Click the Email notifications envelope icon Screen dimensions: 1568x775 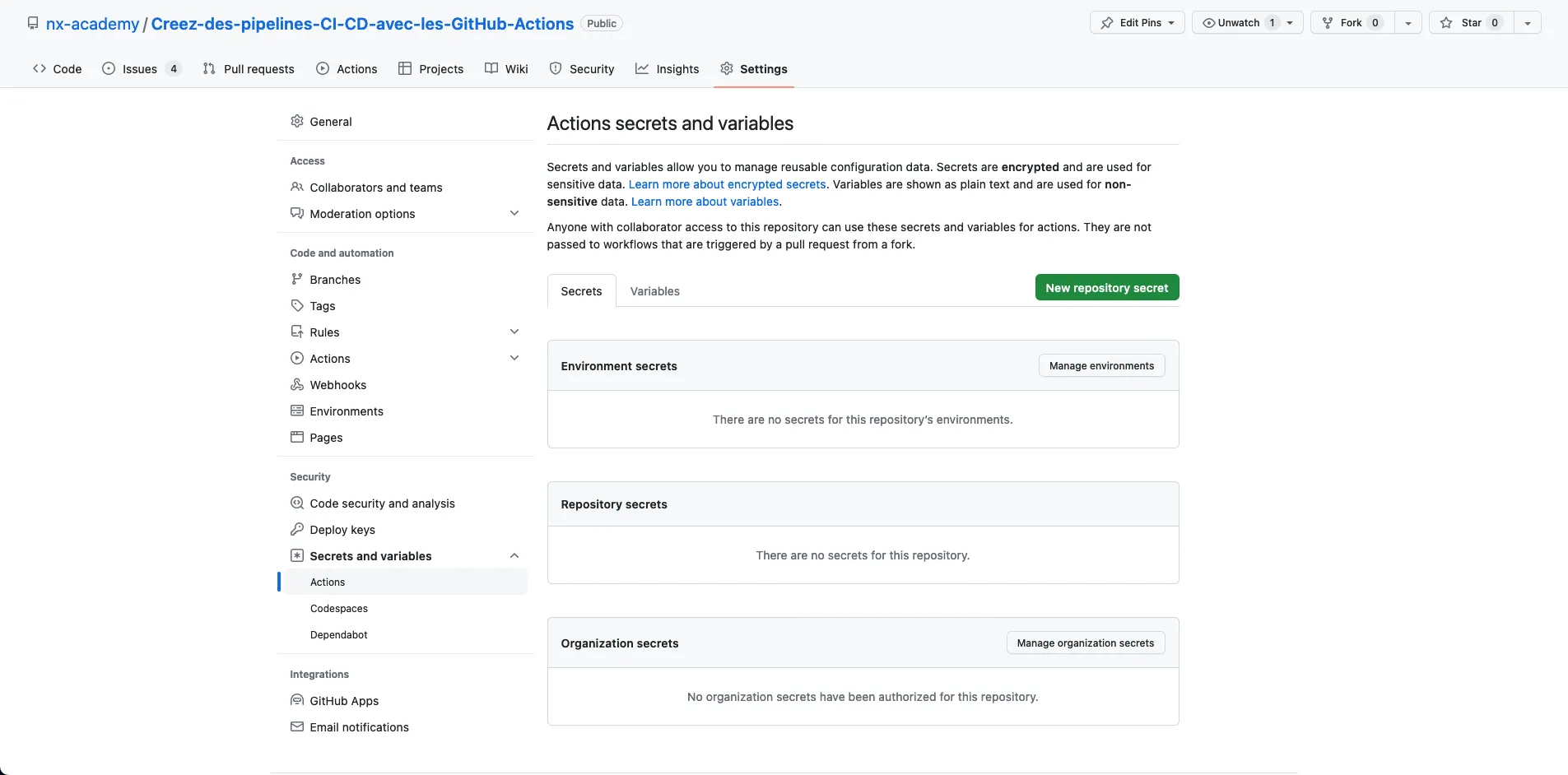coord(297,727)
